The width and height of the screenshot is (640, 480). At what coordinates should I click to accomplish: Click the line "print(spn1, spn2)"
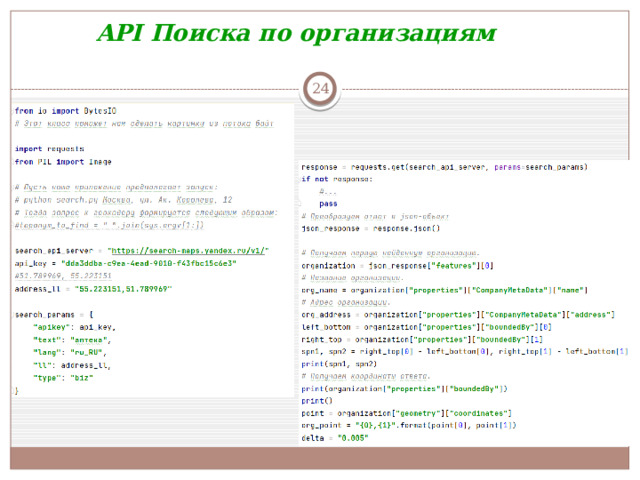[339, 364]
